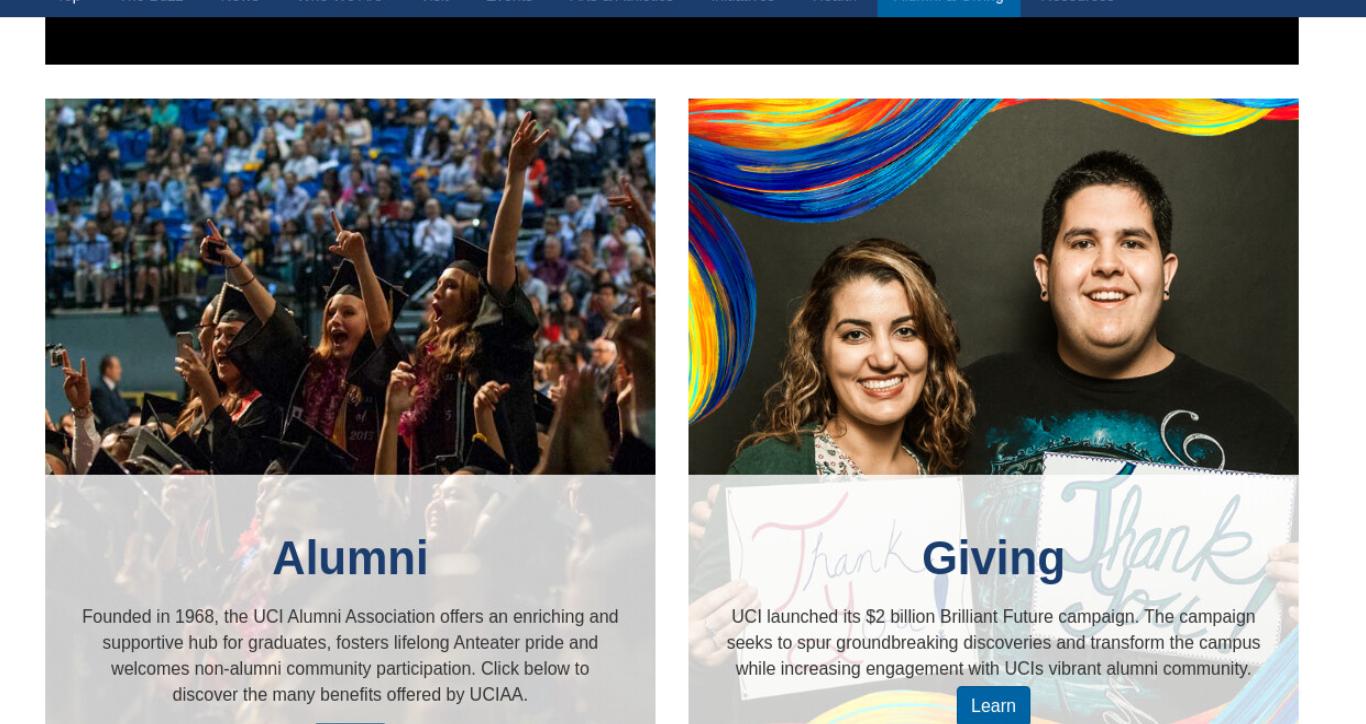Click the Learn button under Giving

point(993,705)
